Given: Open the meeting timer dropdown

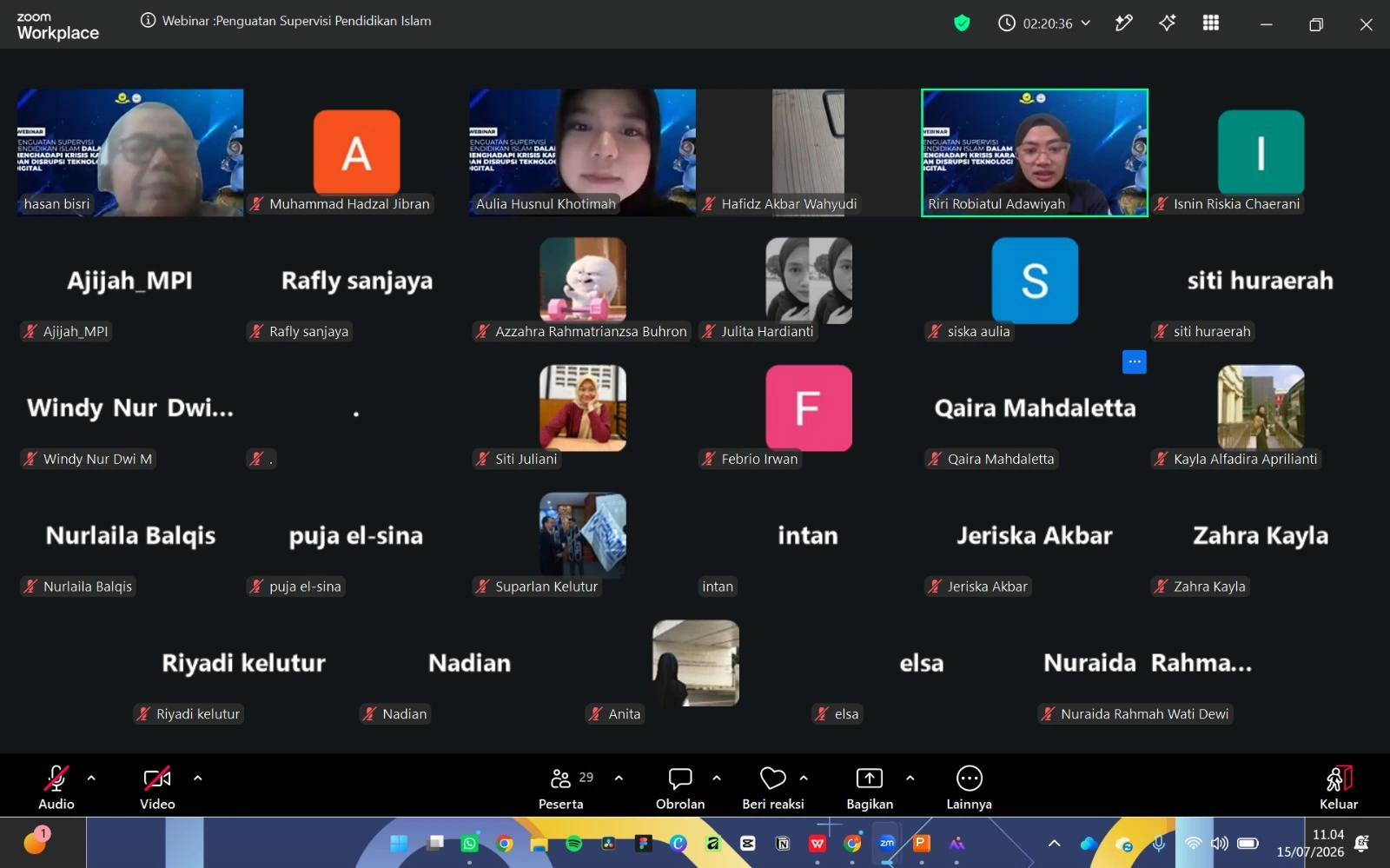Looking at the screenshot, I should (1044, 23).
